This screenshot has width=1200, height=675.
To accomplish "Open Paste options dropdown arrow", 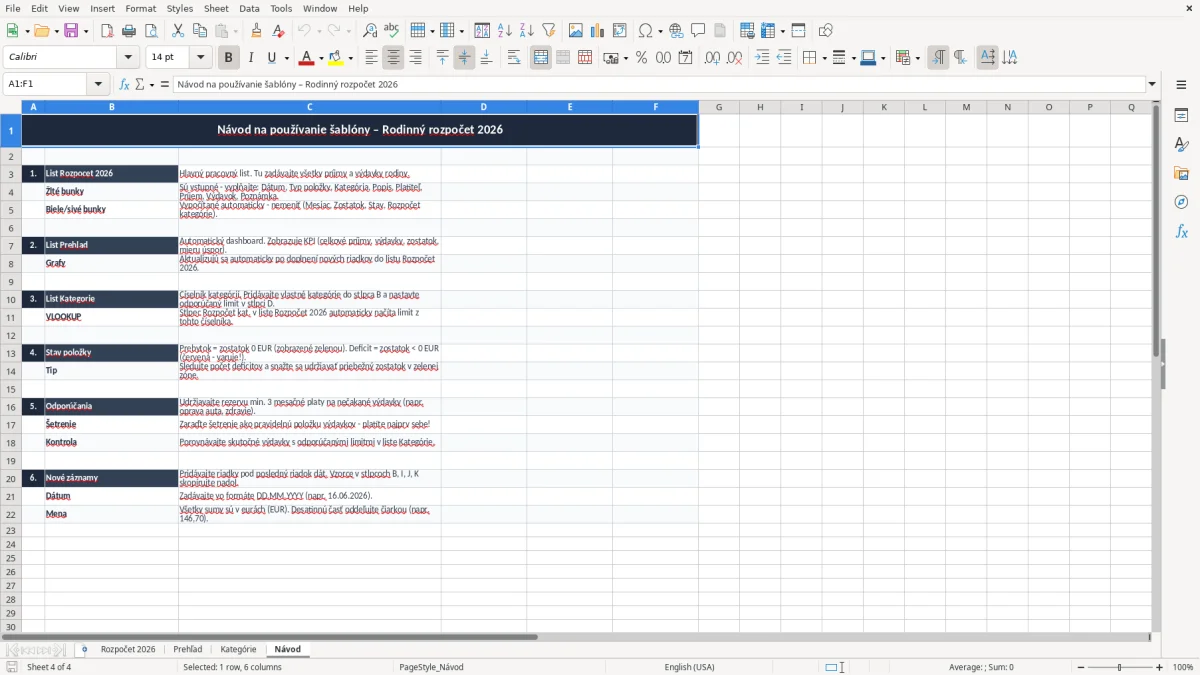I will coord(235,31).
